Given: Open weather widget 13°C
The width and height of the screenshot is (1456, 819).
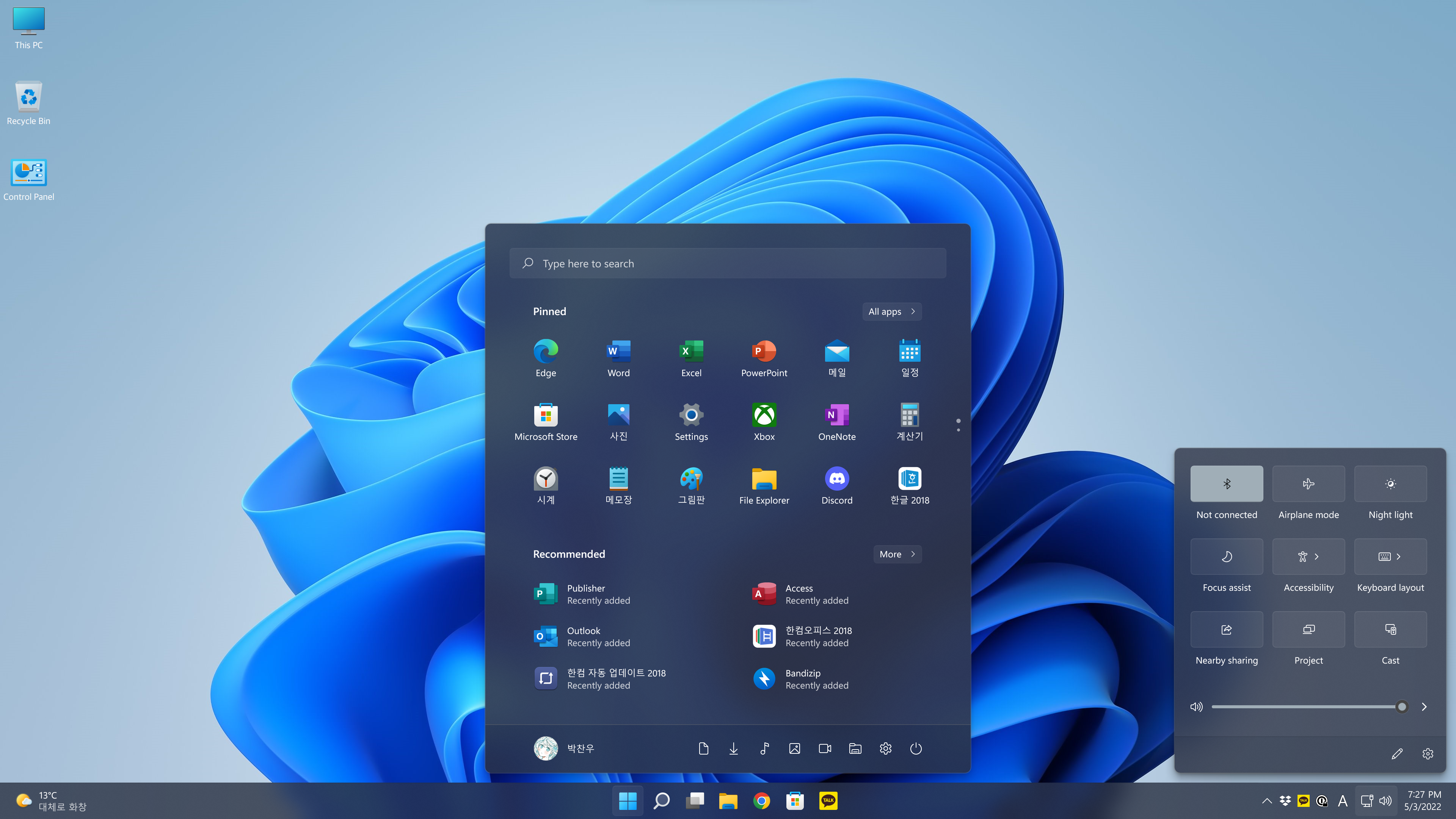Looking at the screenshot, I should [x=51, y=801].
